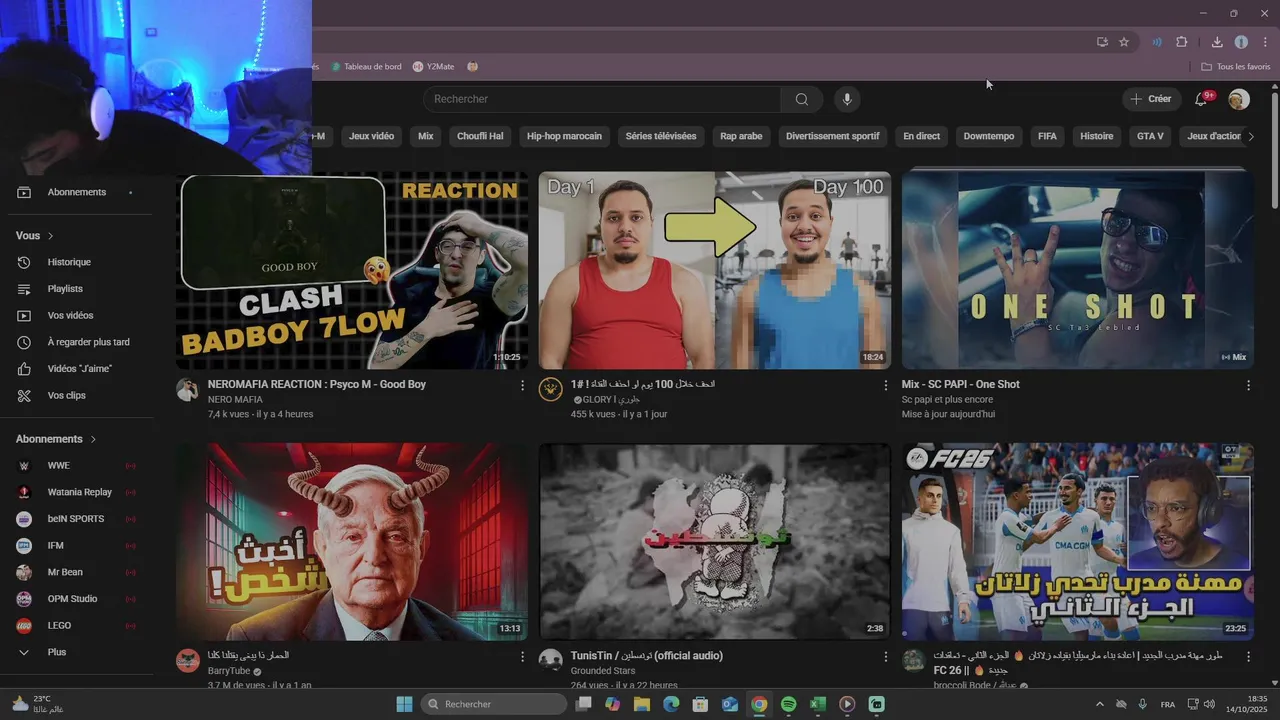This screenshot has width=1280, height=720.
Task: Click title NEROMAFIA REACTION : Psyco M - Good Boy
Action: [x=317, y=384]
